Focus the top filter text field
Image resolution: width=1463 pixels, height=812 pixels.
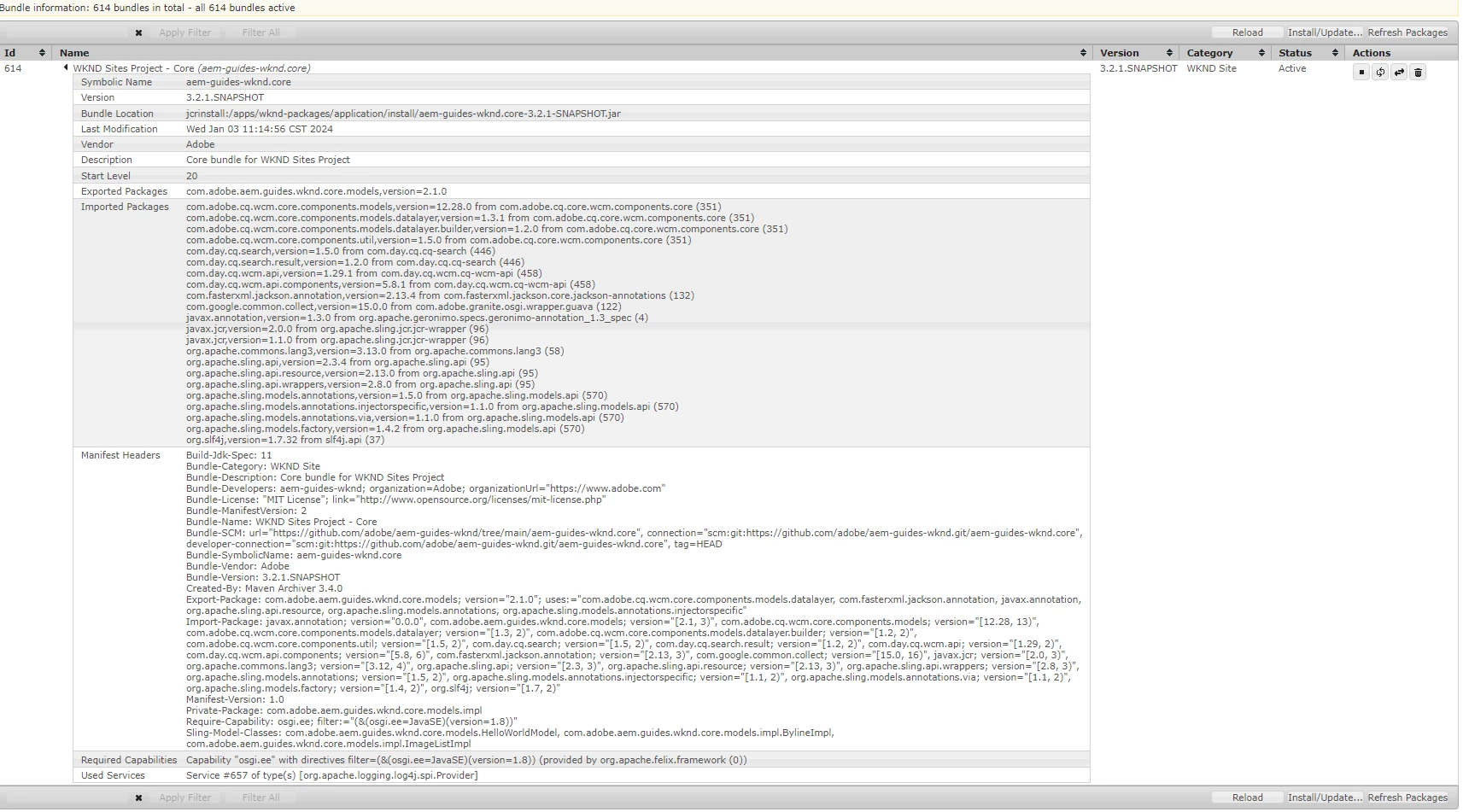[x=67, y=32]
